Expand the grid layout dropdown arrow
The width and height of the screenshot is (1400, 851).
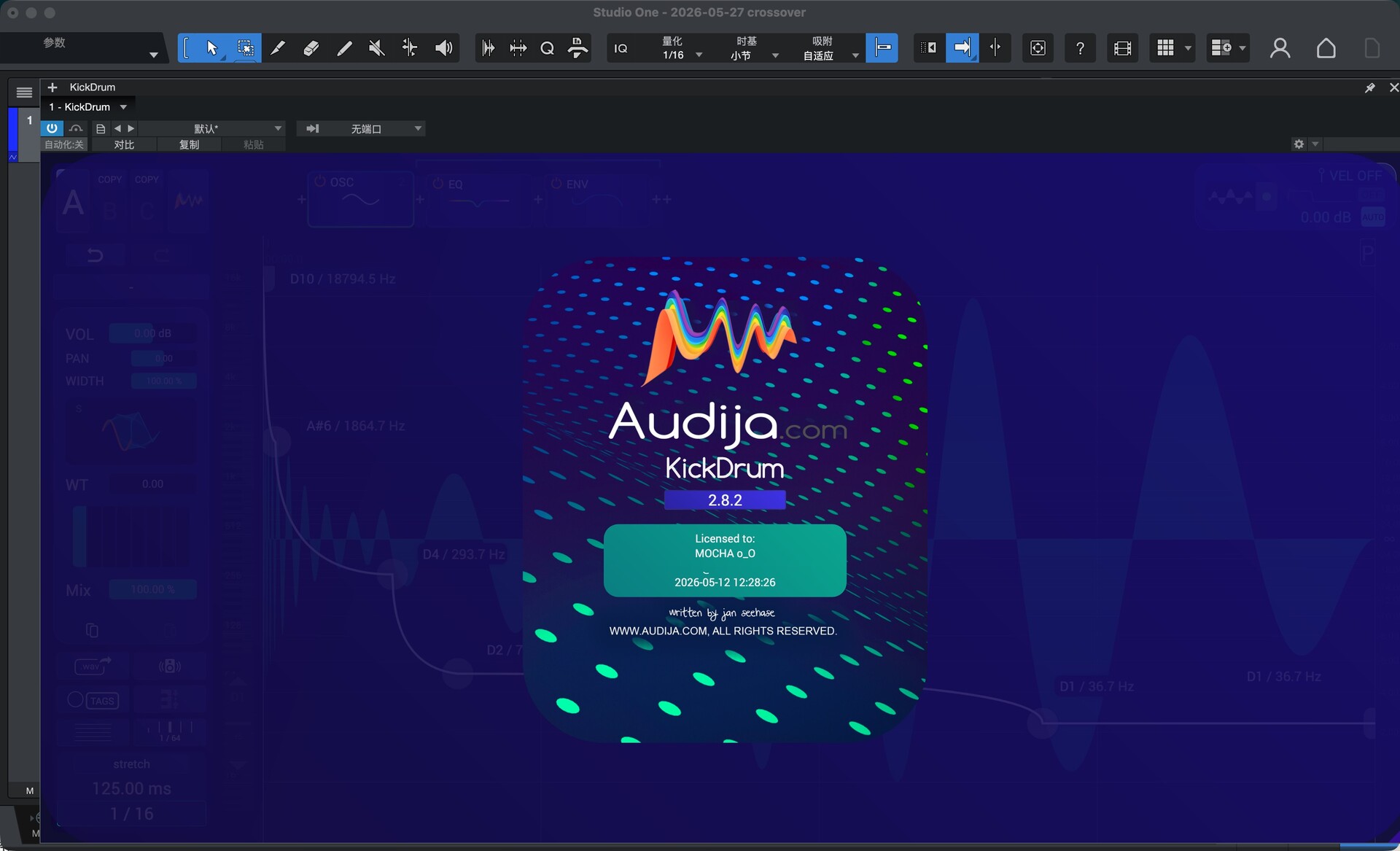click(1188, 48)
